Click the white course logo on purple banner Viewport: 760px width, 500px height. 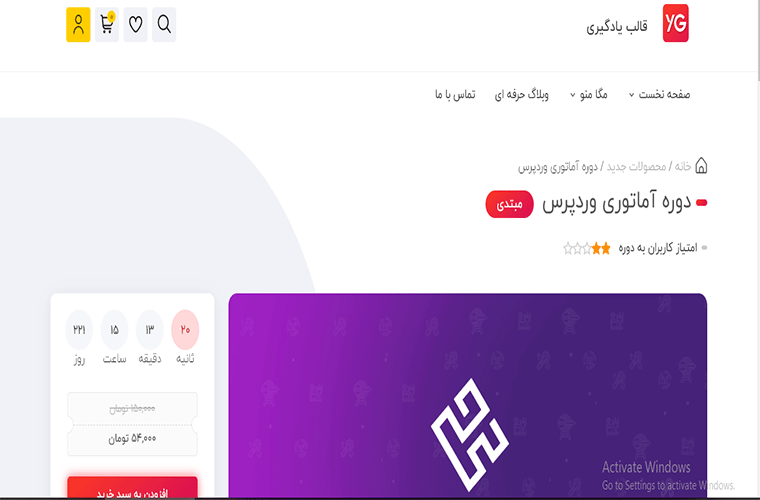coord(470,435)
